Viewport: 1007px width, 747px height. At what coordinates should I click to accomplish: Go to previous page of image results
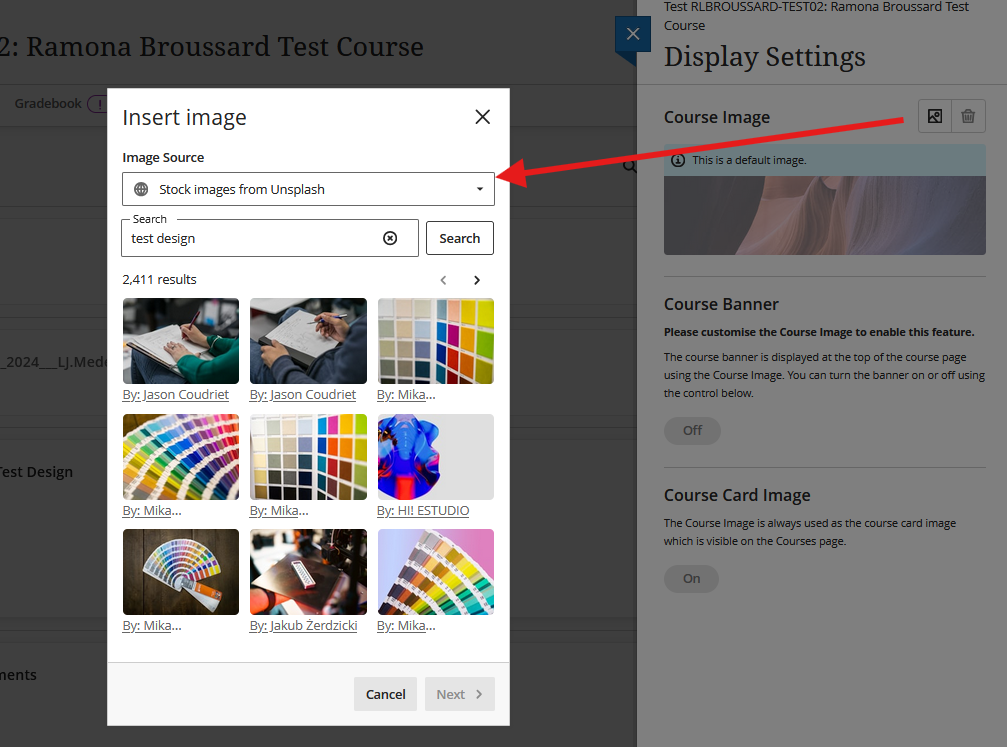443,280
